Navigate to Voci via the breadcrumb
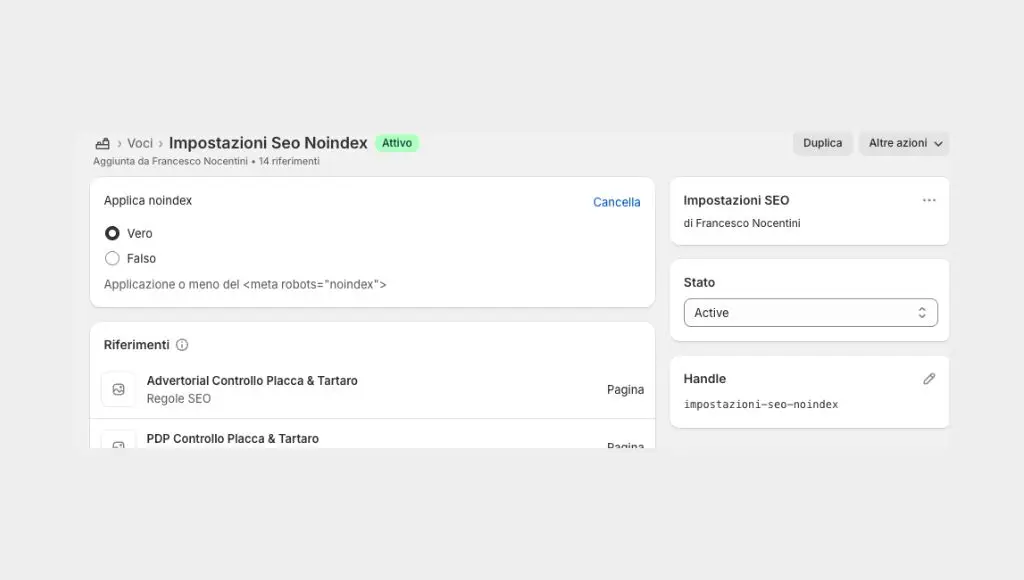This screenshot has height=580, width=1024. pos(141,142)
